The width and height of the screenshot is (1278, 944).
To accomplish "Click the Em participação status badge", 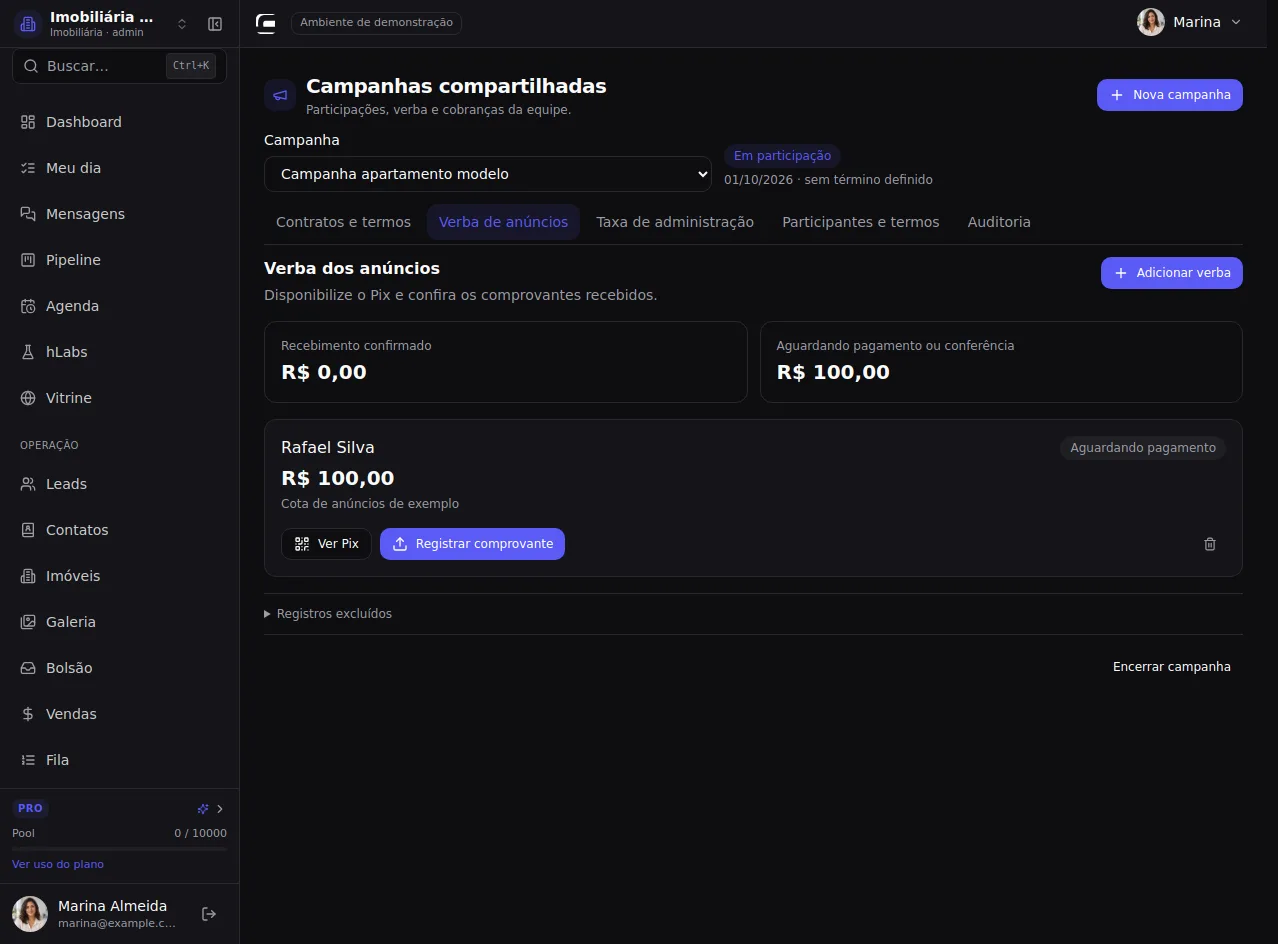I will tap(782, 156).
